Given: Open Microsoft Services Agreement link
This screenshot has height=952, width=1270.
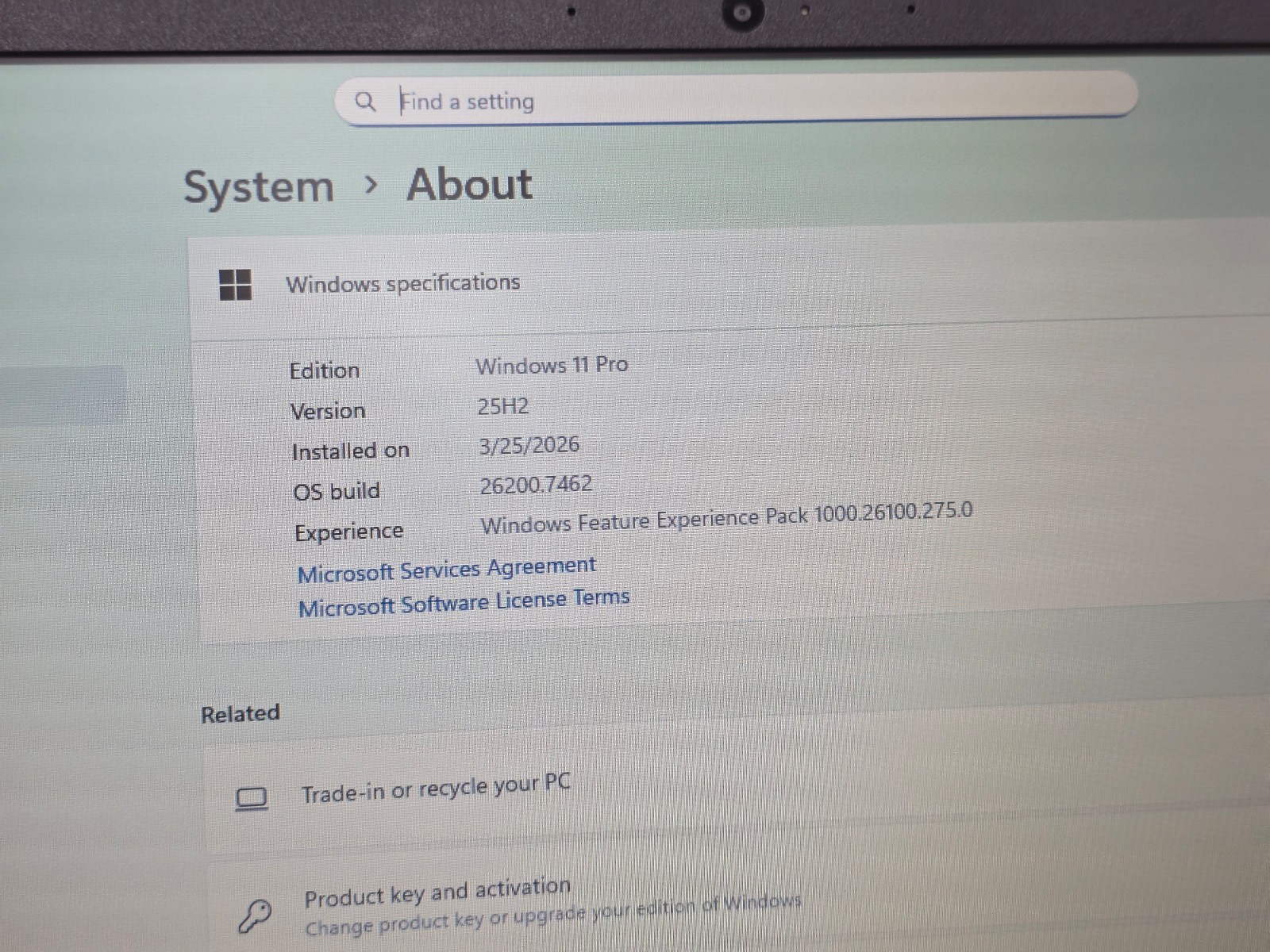Looking at the screenshot, I should coord(446,570).
